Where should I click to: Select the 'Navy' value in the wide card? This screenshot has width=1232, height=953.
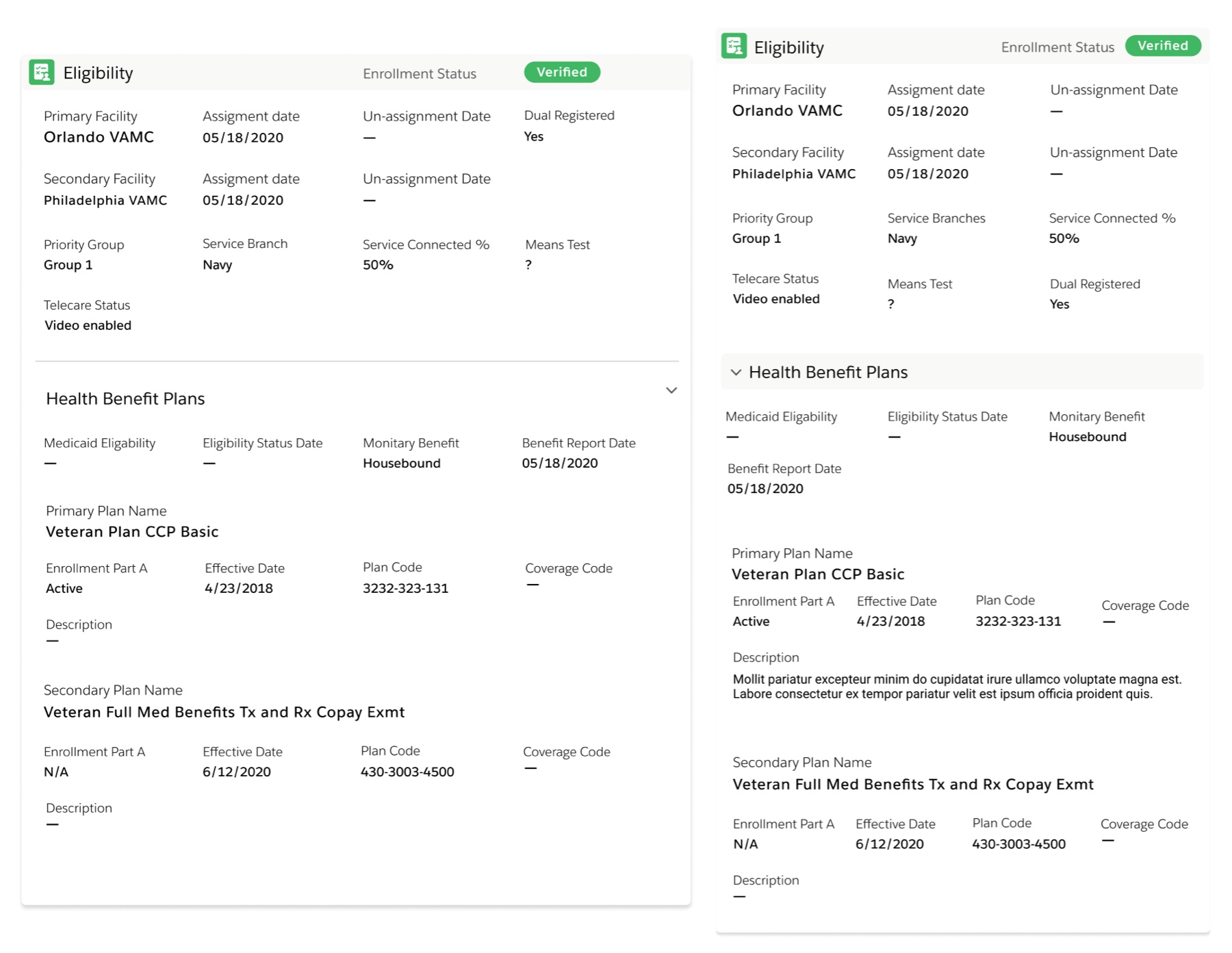pyautogui.click(x=218, y=265)
